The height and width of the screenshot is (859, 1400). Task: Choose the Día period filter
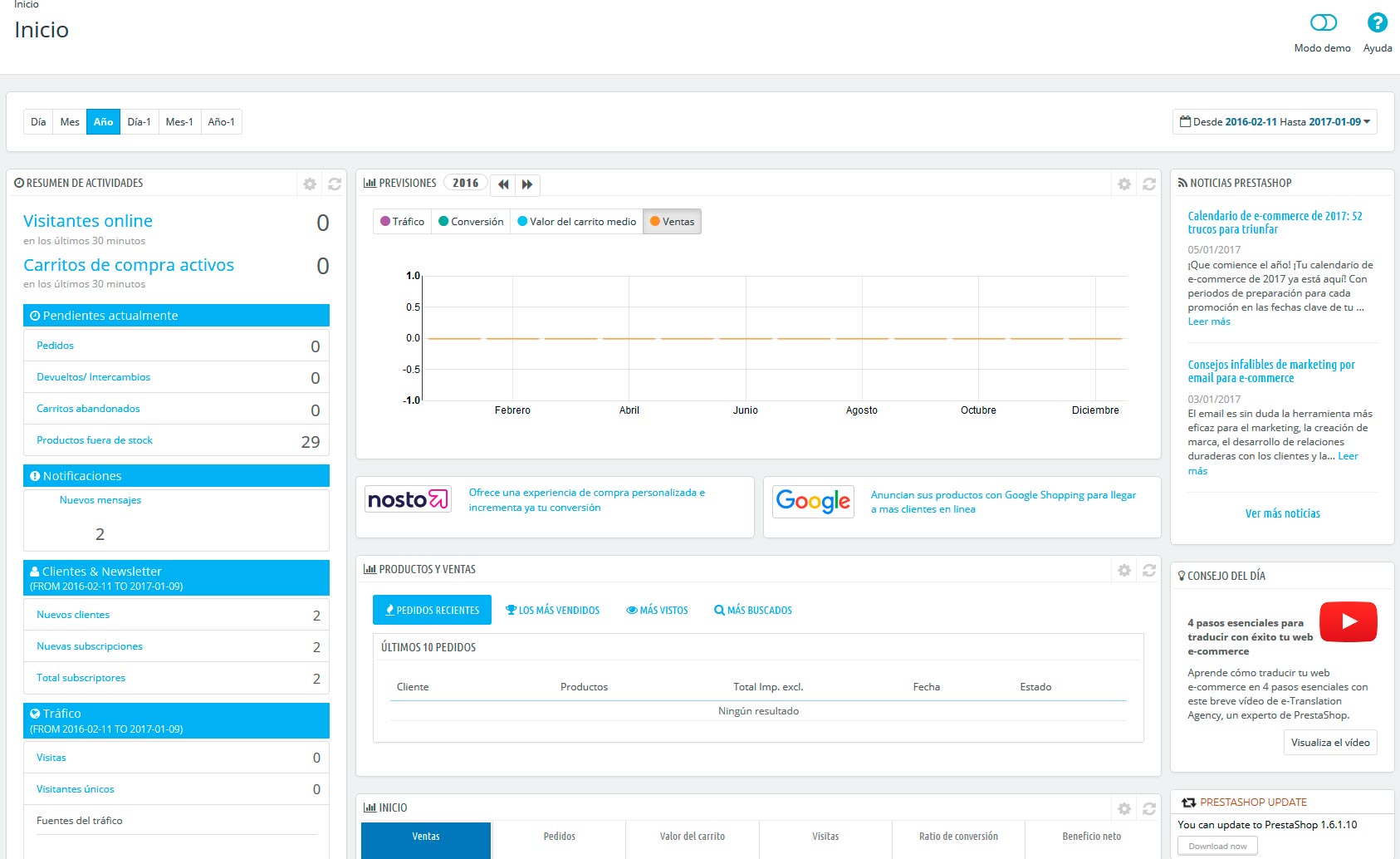(x=38, y=122)
